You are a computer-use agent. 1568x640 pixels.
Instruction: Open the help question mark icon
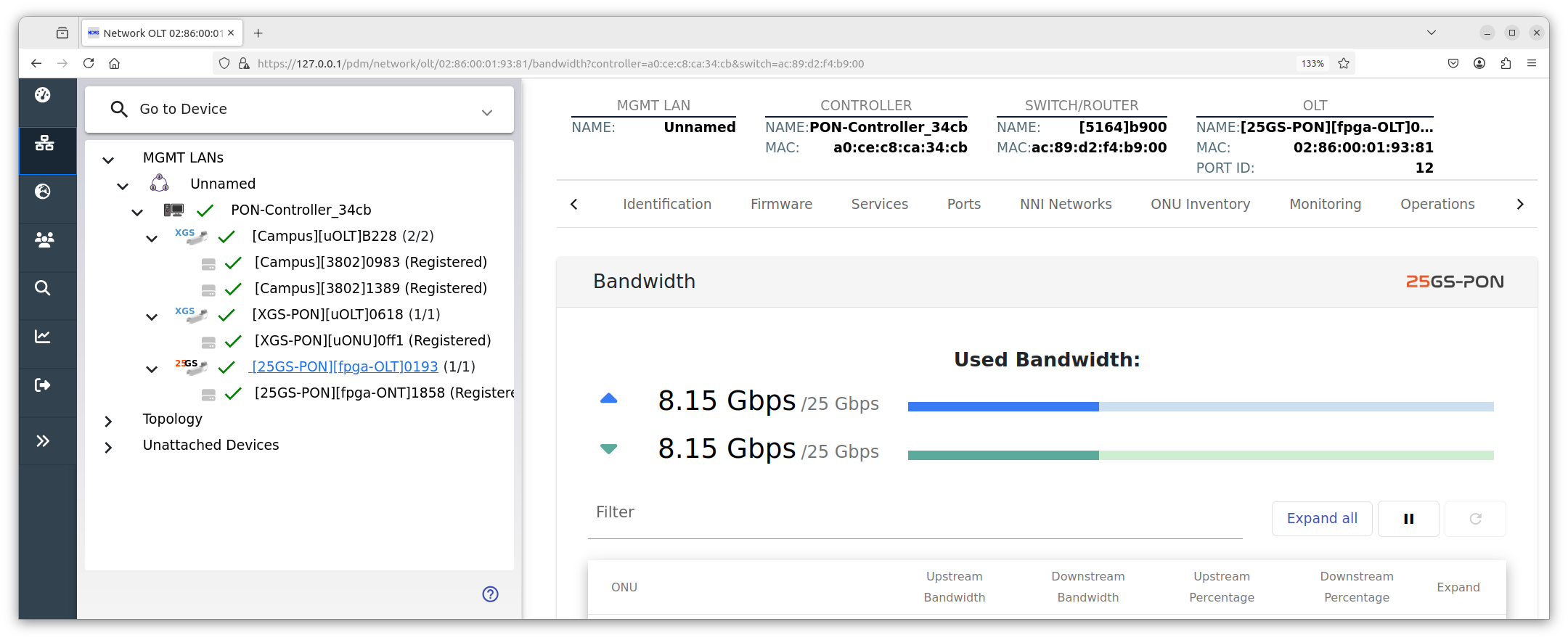point(491,594)
